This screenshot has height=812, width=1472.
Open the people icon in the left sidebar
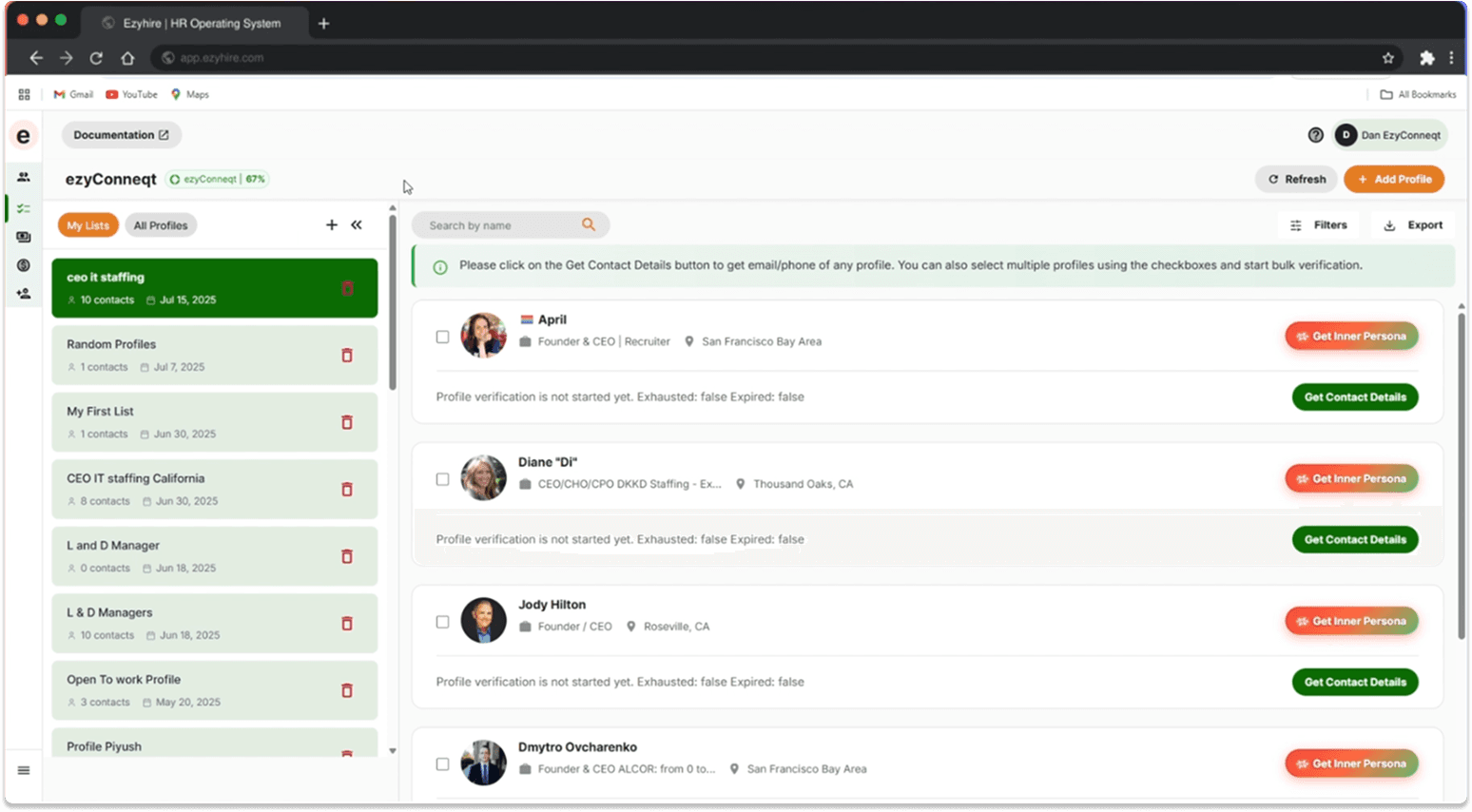pyautogui.click(x=24, y=177)
